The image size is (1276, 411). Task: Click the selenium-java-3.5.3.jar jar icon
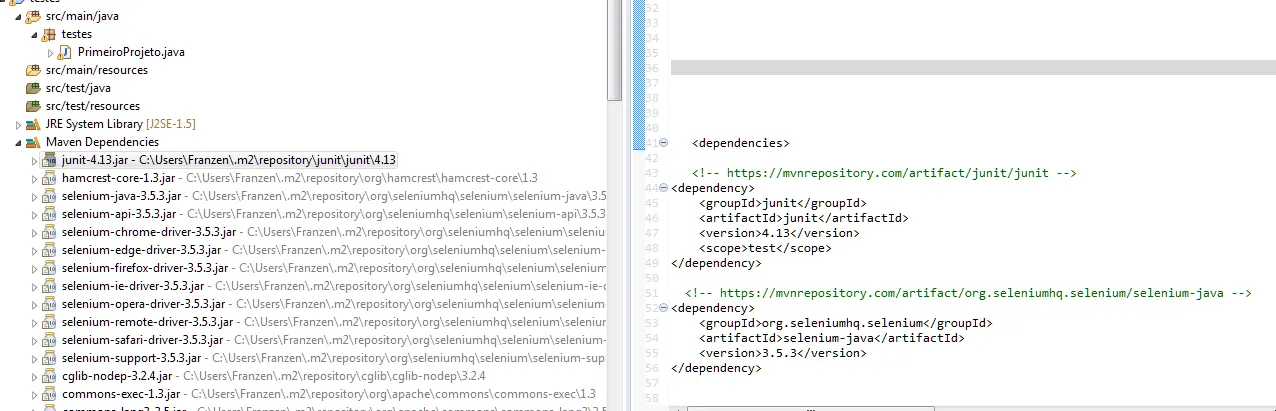[49, 196]
